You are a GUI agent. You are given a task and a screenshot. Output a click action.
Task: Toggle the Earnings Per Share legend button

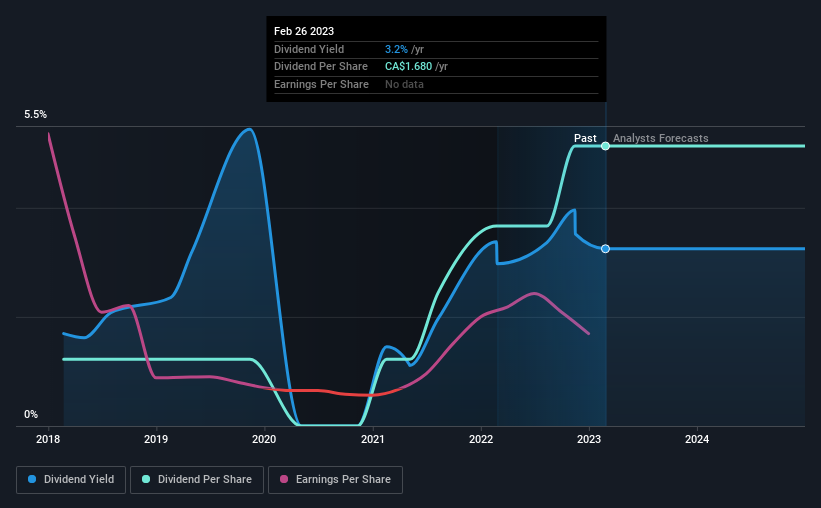pyautogui.click(x=335, y=480)
